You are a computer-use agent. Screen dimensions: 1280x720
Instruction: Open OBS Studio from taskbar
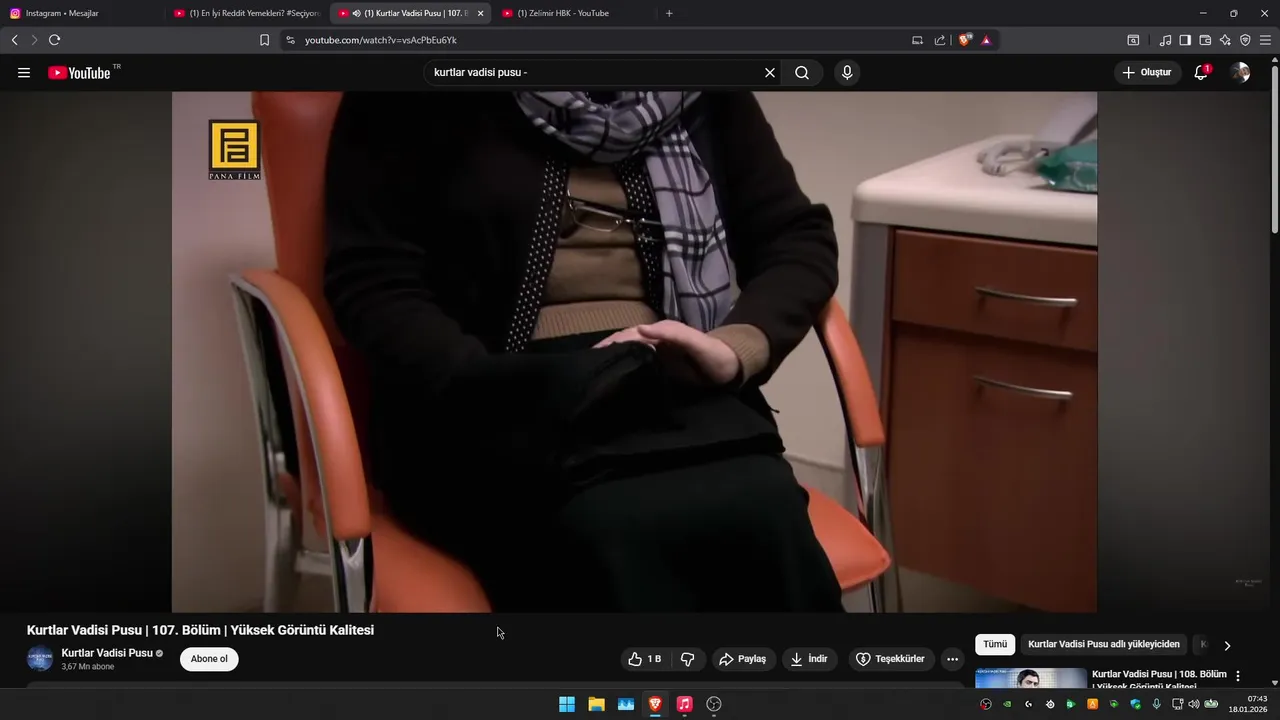tap(714, 704)
